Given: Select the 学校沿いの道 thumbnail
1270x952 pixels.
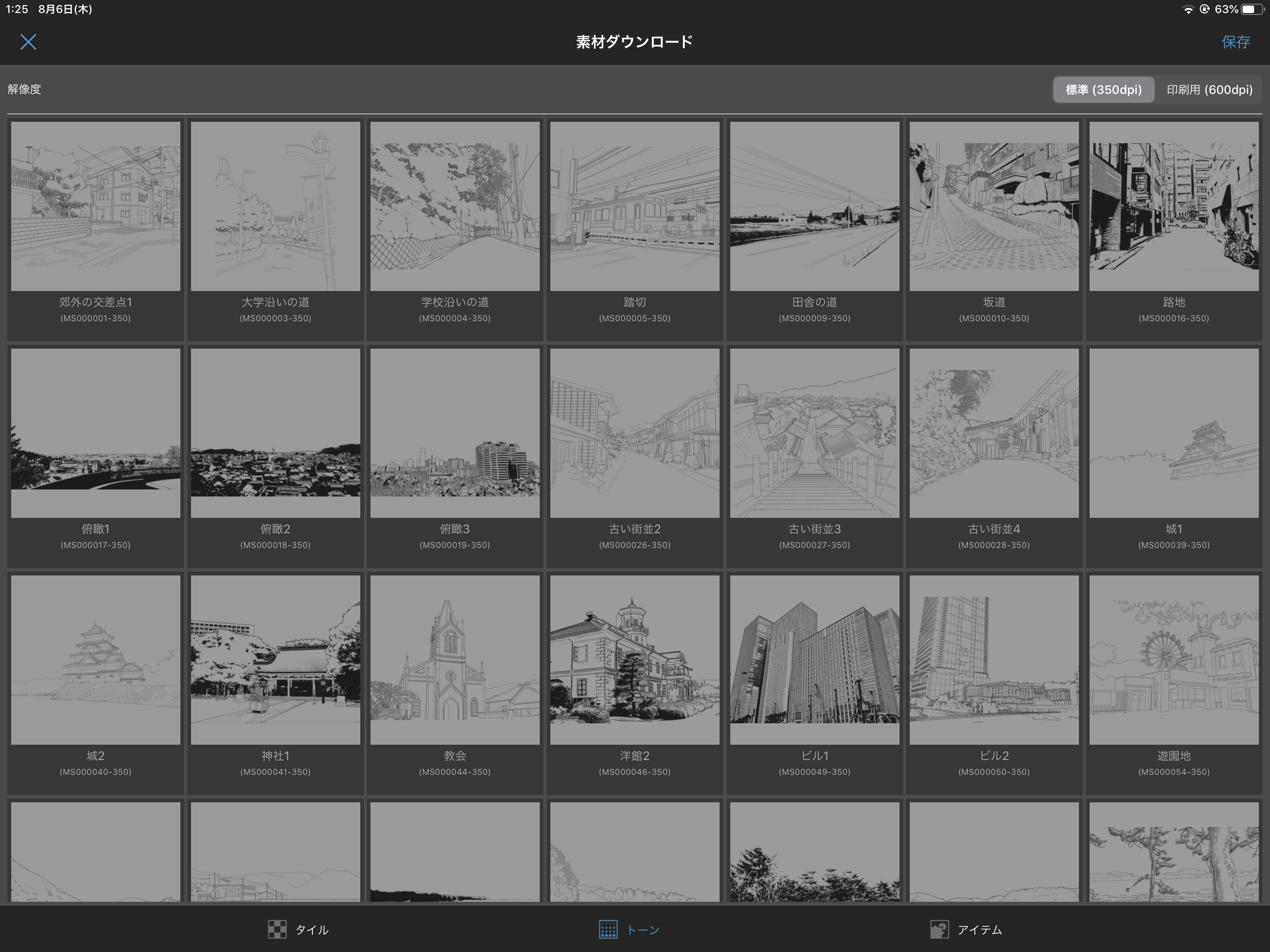Looking at the screenshot, I should (x=455, y=206).
